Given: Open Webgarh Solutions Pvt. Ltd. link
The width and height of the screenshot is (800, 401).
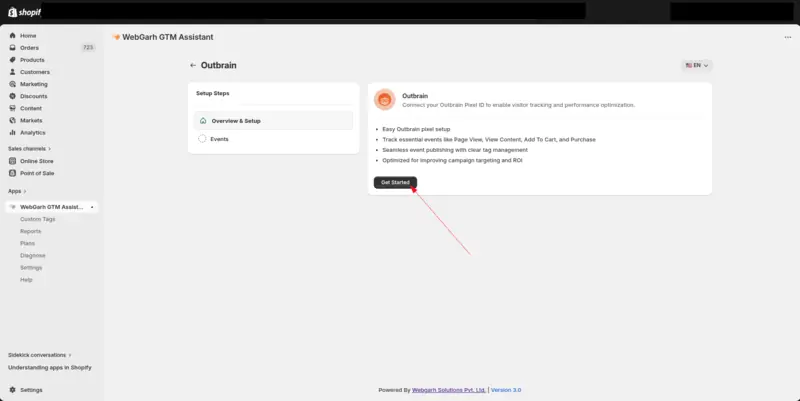Looking at the screenshot, I should [x=449, y=390].
